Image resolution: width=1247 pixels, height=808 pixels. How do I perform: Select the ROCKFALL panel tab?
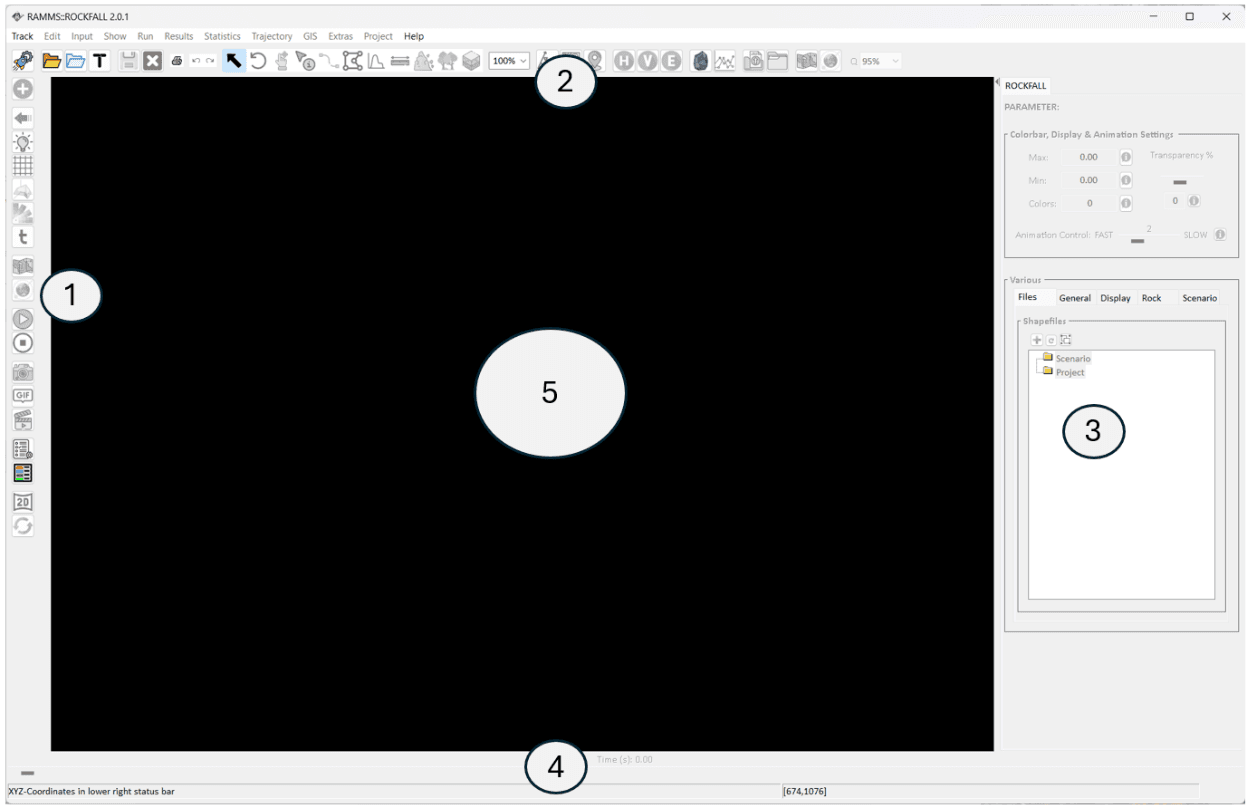(1026, 85)
